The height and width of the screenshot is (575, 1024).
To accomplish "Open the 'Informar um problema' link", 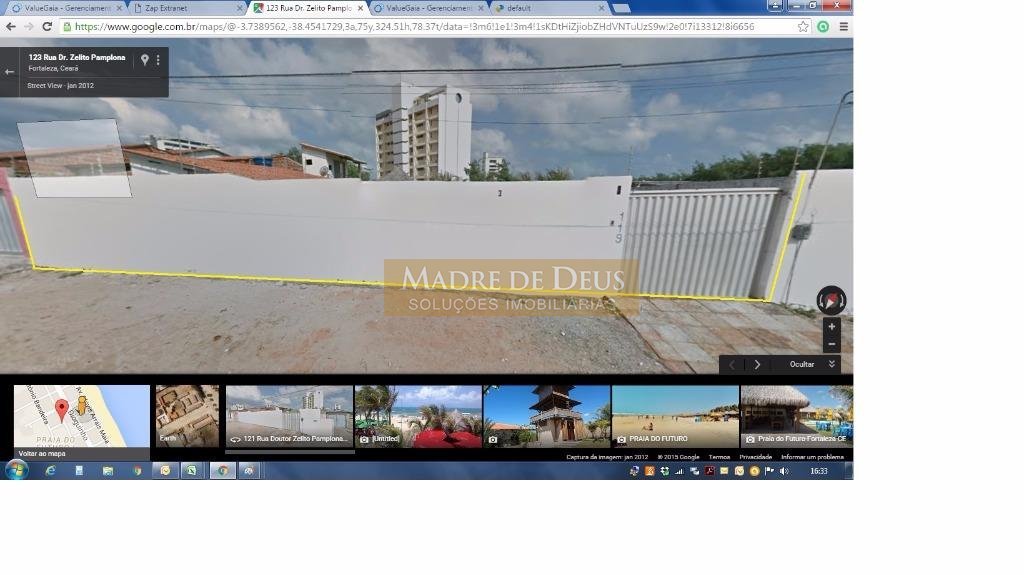I will click(812, 457).
